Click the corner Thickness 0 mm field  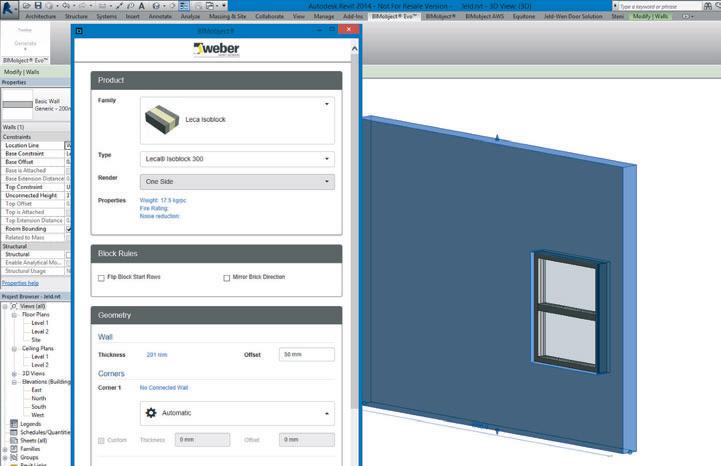tap(202, 440)
